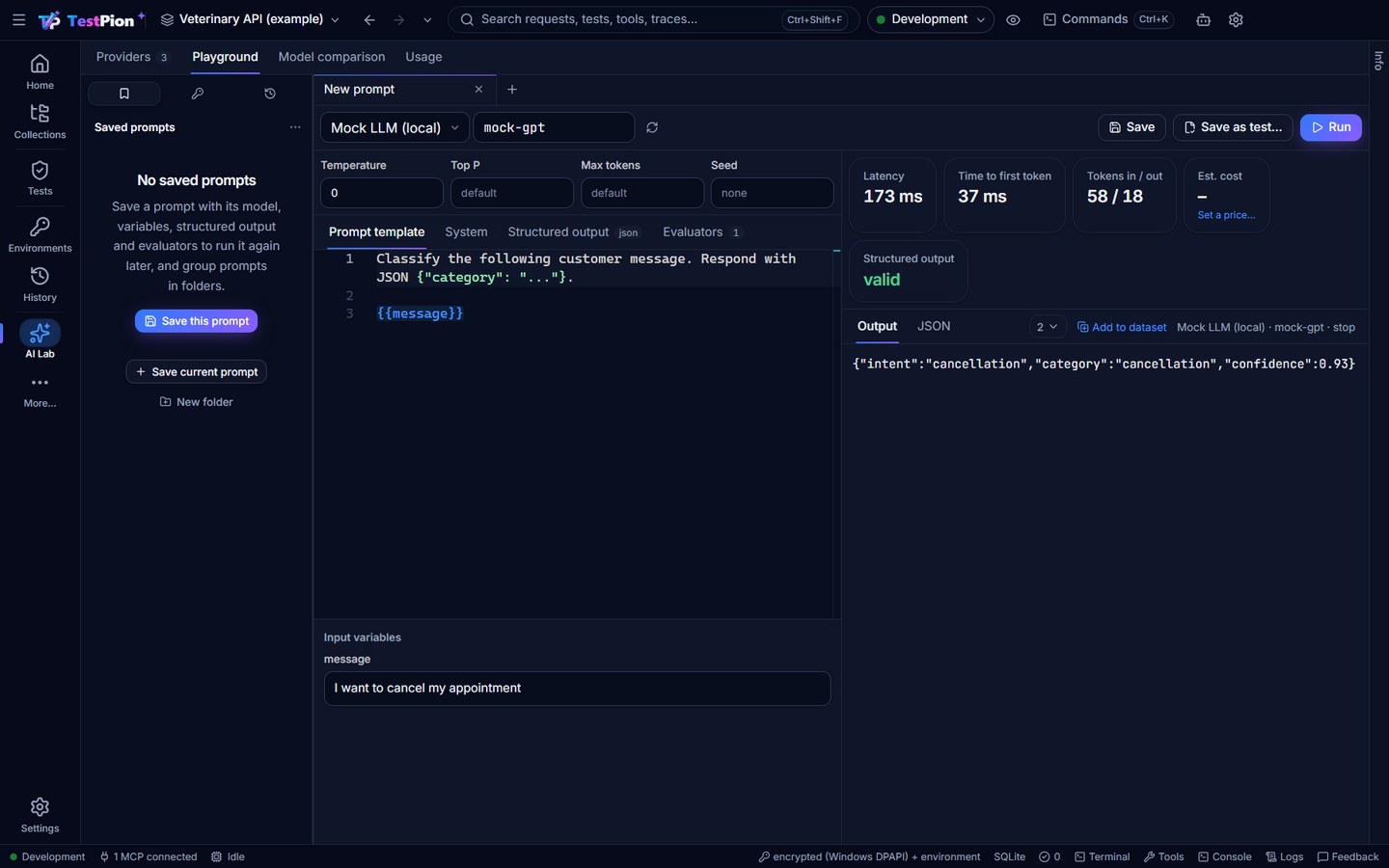1389x868 pixels.
Task: Expand the Veterinary API workspace selector
Action: click(x=250, y=19)
